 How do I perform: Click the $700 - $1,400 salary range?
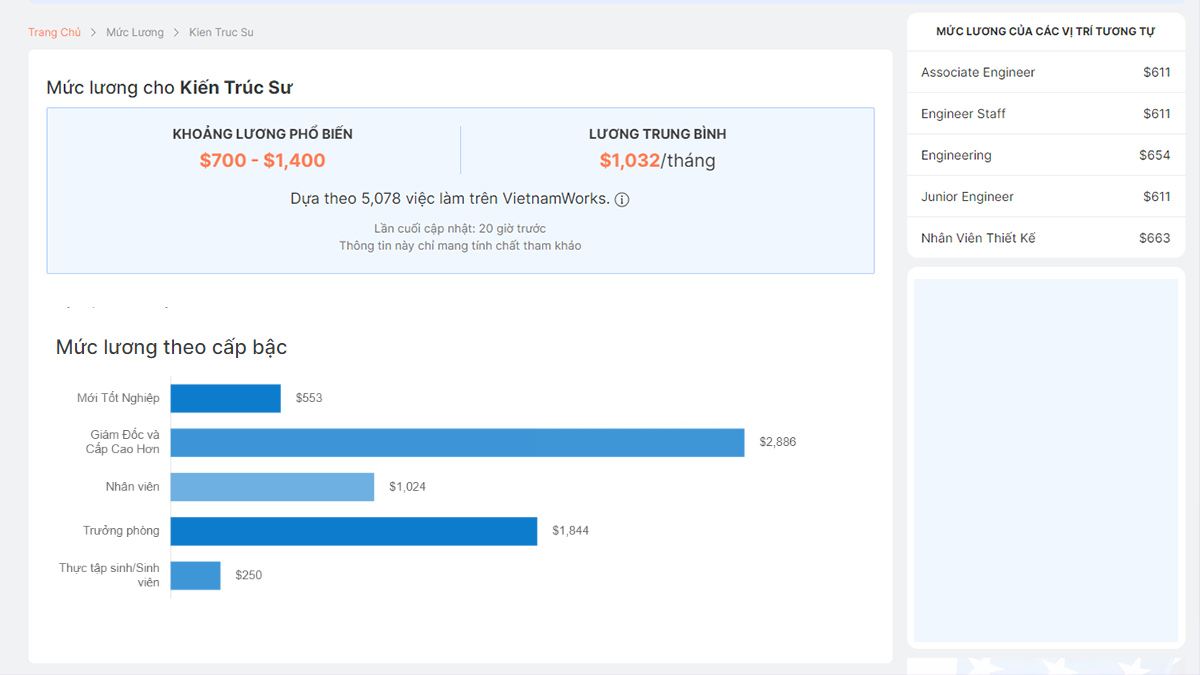(262, 160)
